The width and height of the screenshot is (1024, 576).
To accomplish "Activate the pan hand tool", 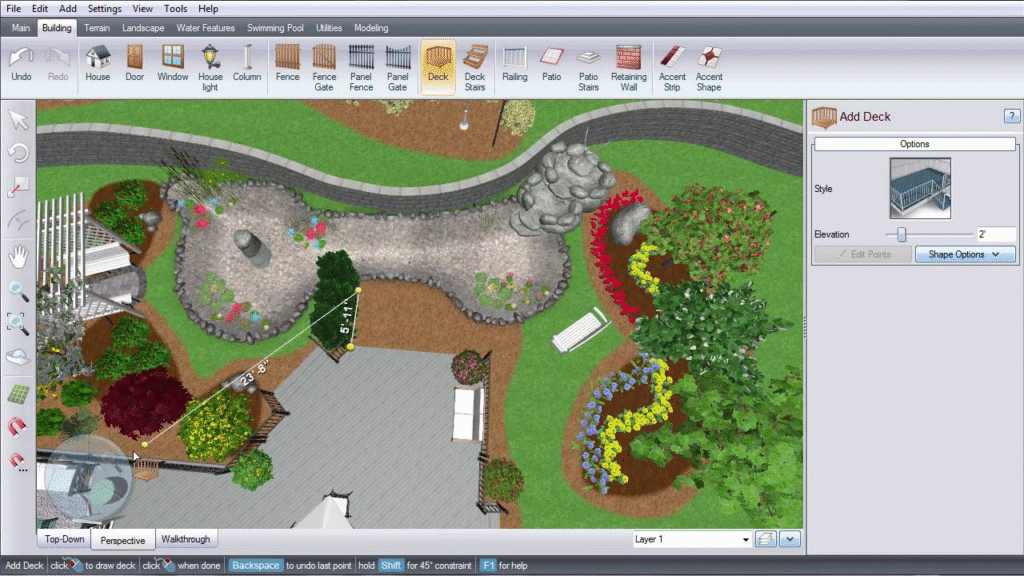I will 18,255.
